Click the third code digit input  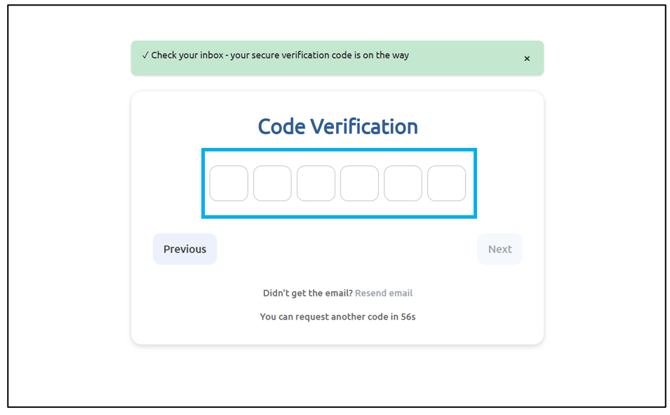pyautogui.click(x=316, y=184)
